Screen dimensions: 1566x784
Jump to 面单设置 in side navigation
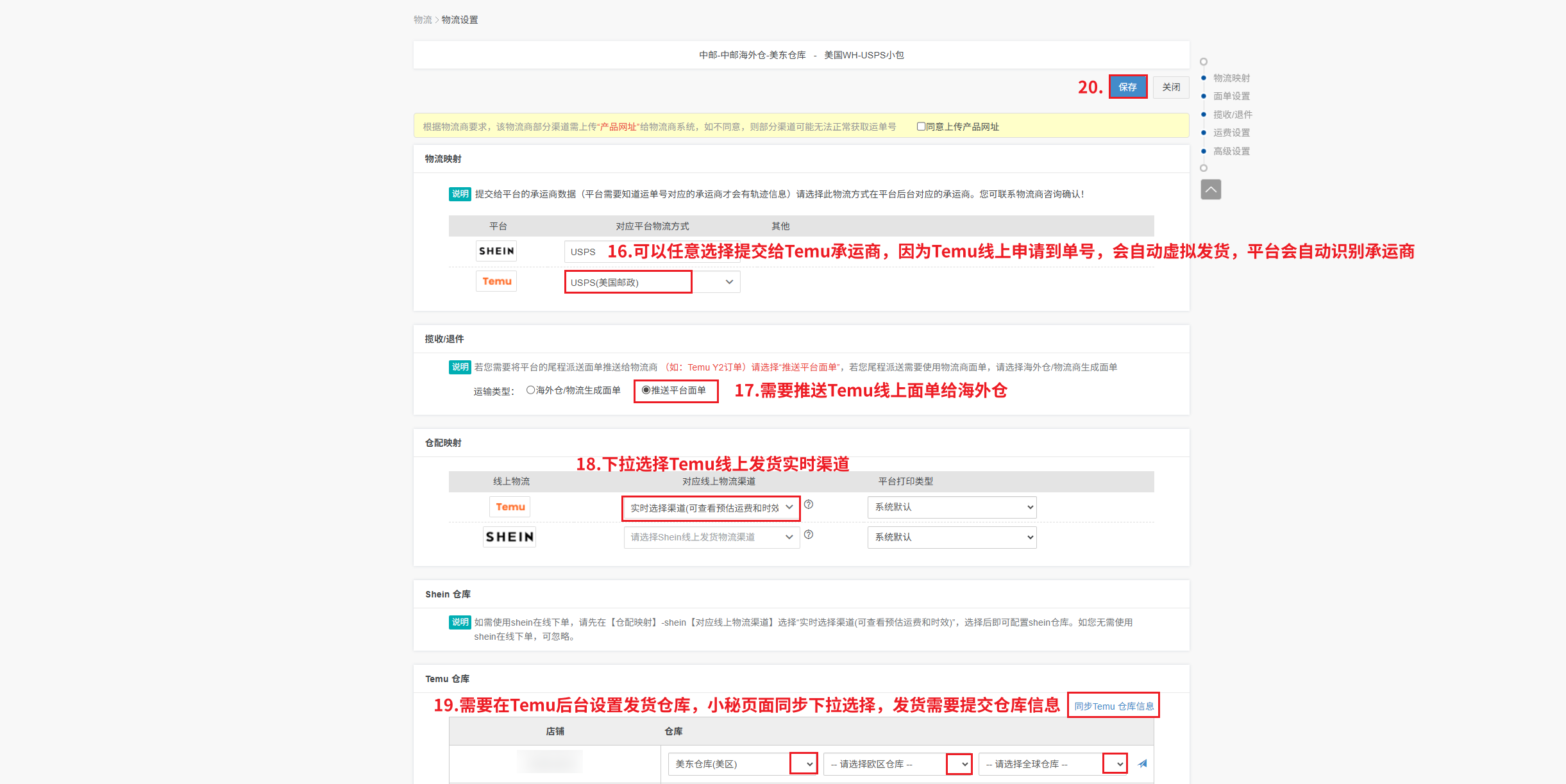pyautogui.click(x=1231, y=96)
